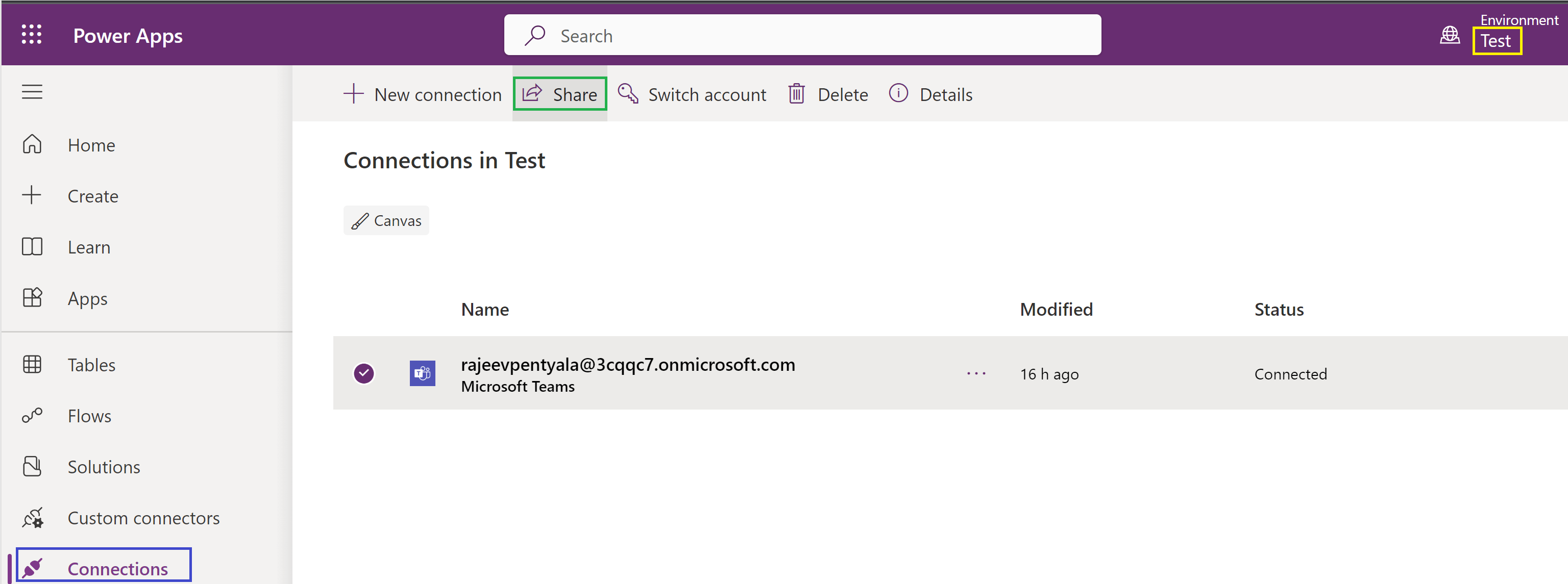
Task: Open Create in the sidebar
Action: click(93, 196)
